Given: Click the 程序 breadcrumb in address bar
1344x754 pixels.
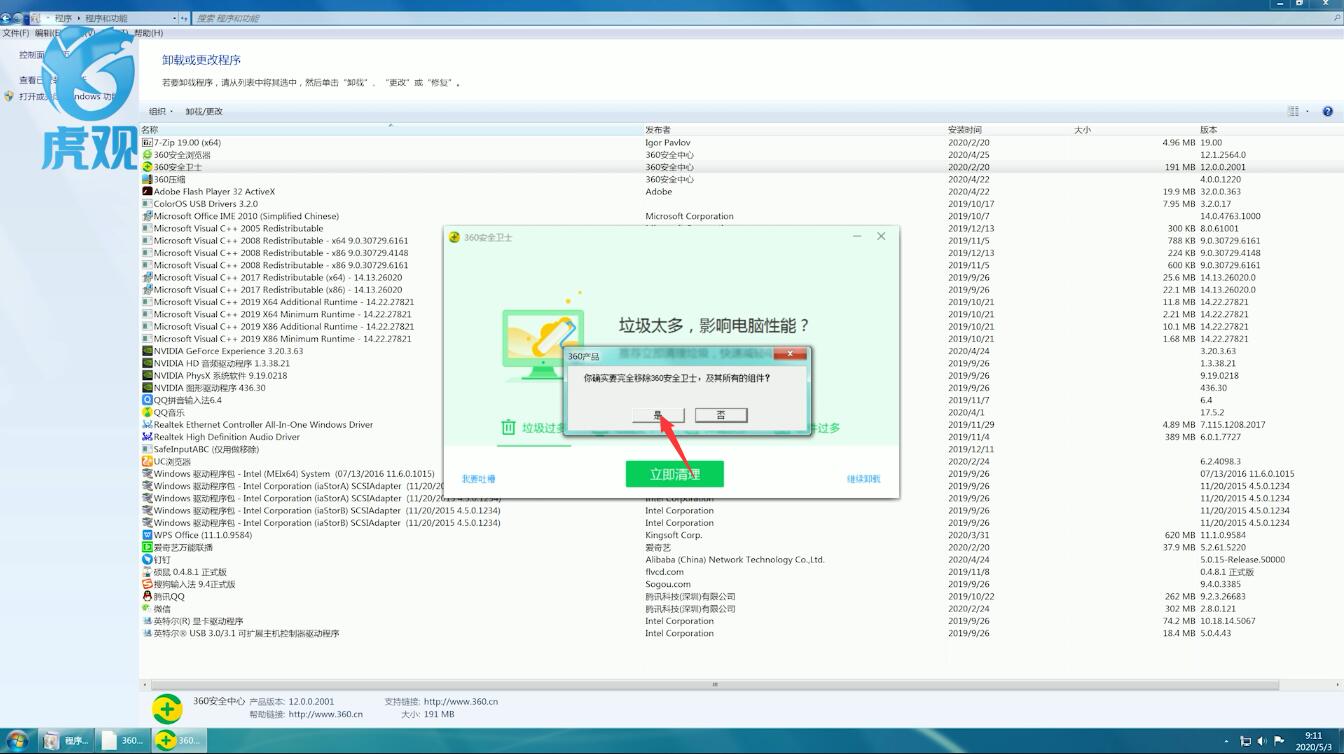Looking at the screenshot, I should [63, 18].
